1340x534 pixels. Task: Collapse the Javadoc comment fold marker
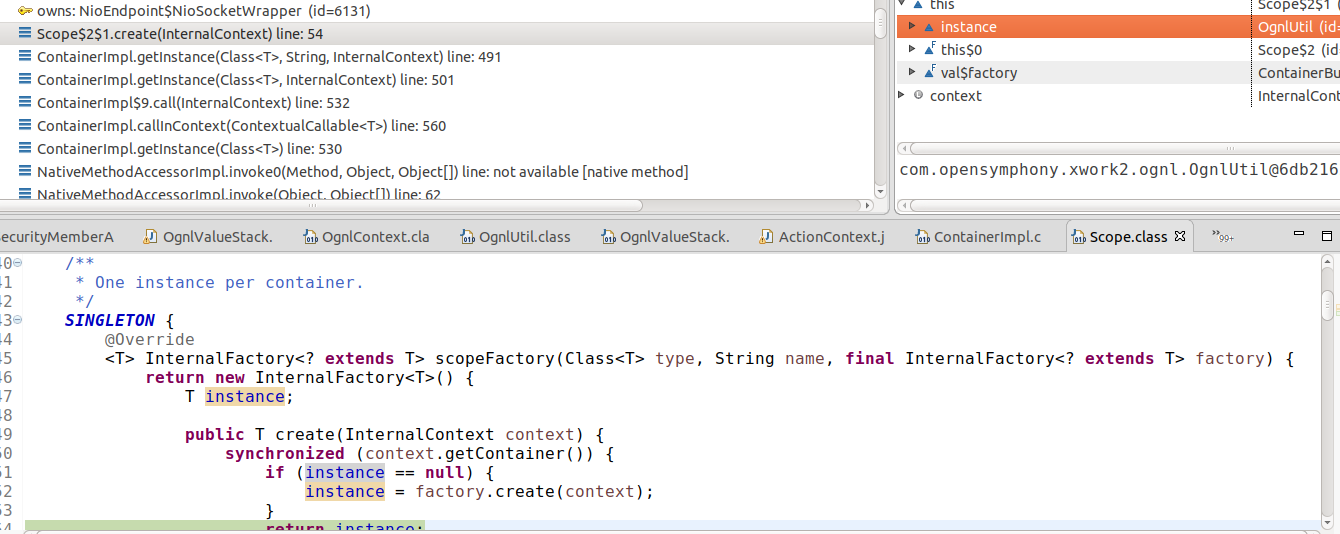click(x=19, y=264)
